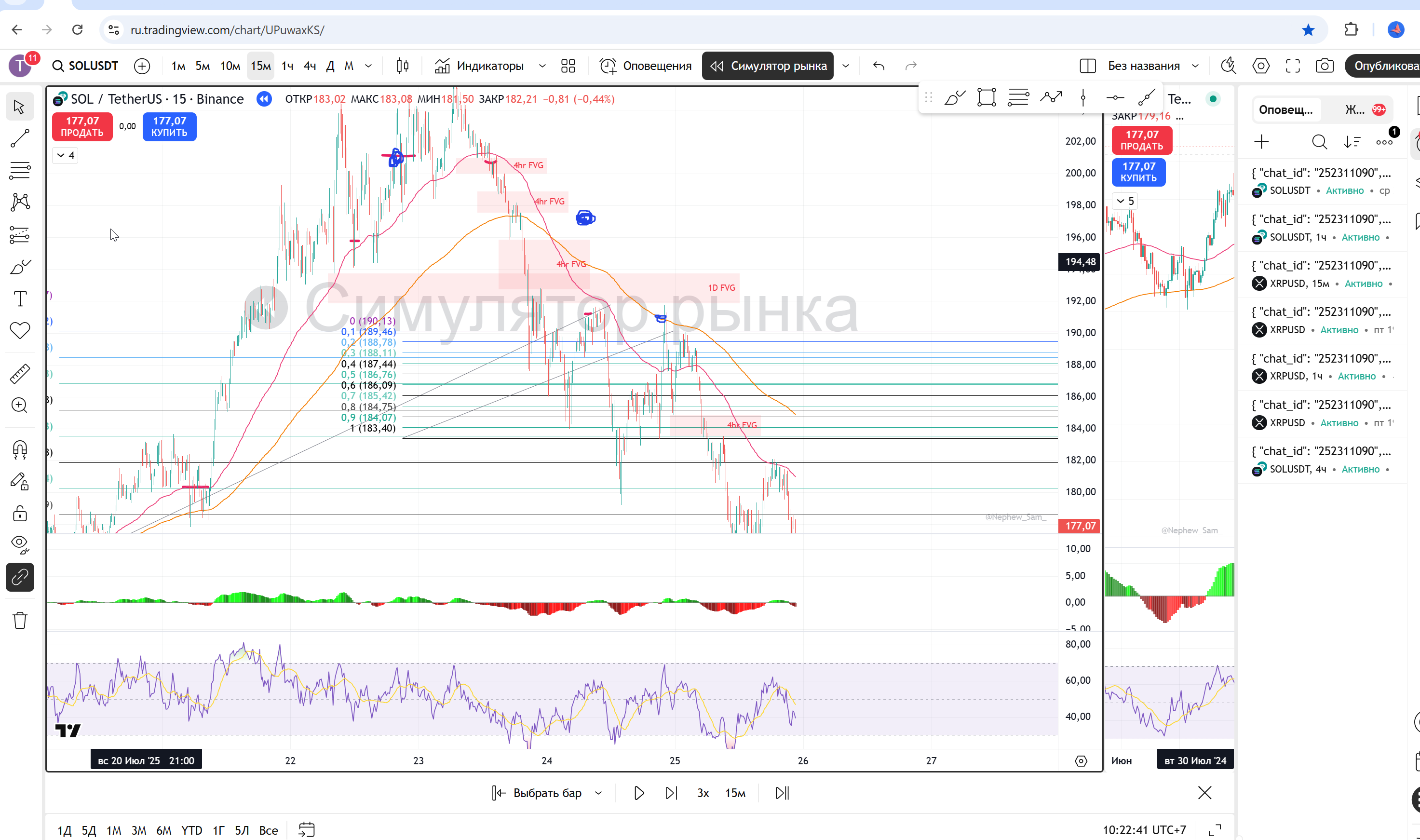Undo the last chart action
Image resolution: width=1420 pixels, height=840 pixels.
pyautogui.click(x=879, y=66)
